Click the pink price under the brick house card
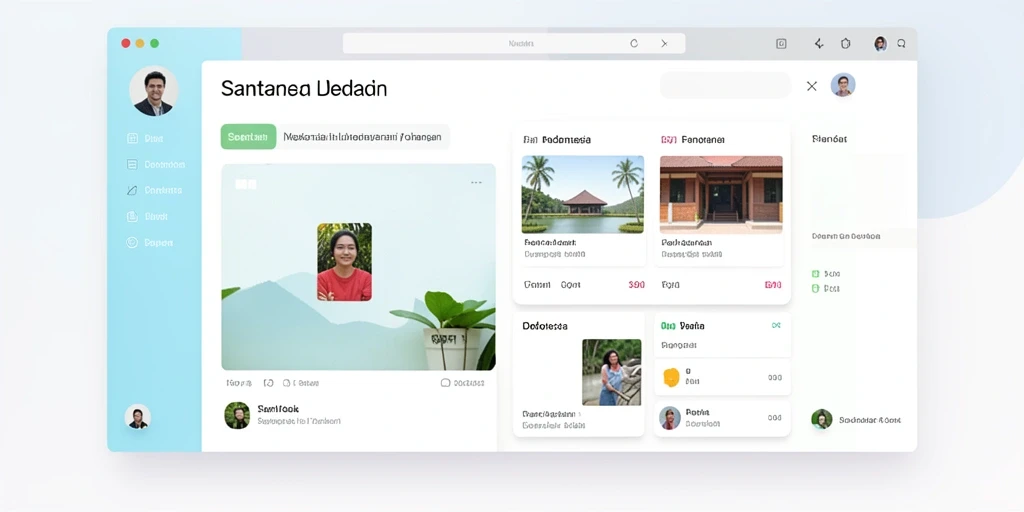The height and width of the screenshot is (512, 1024). click(x=773, y=285)
